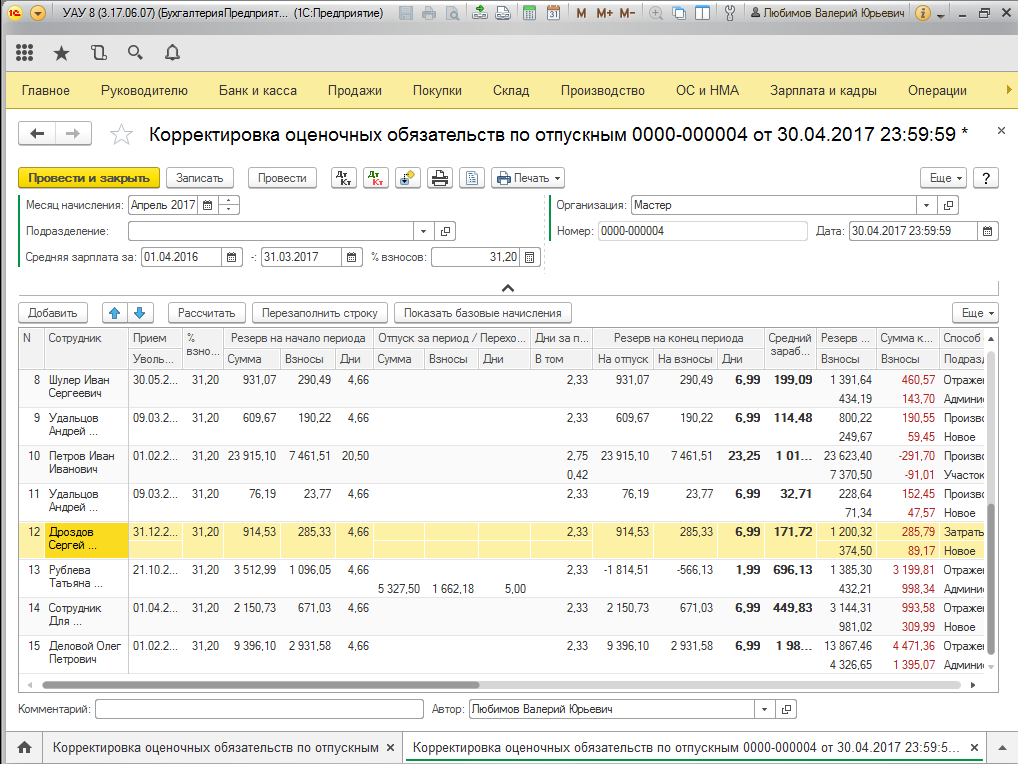Screen dimensions: 1018x764
Task: Open Организация Мастер record
Action: click(x=949, y=205)
